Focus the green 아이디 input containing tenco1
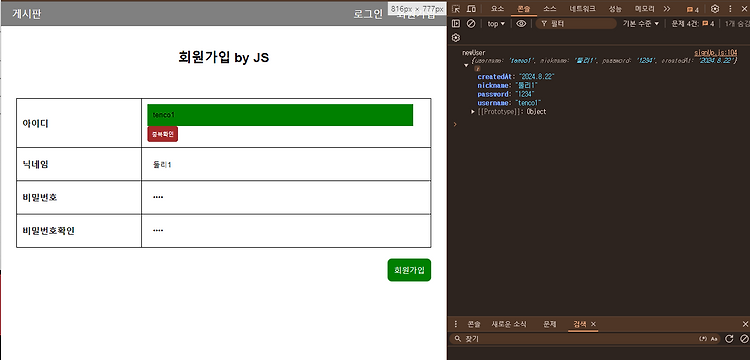750x360 pixels. (x=280, y=115)
